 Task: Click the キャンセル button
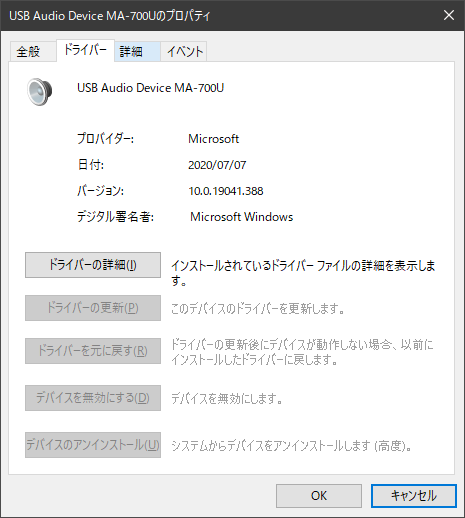coord(414,496)
